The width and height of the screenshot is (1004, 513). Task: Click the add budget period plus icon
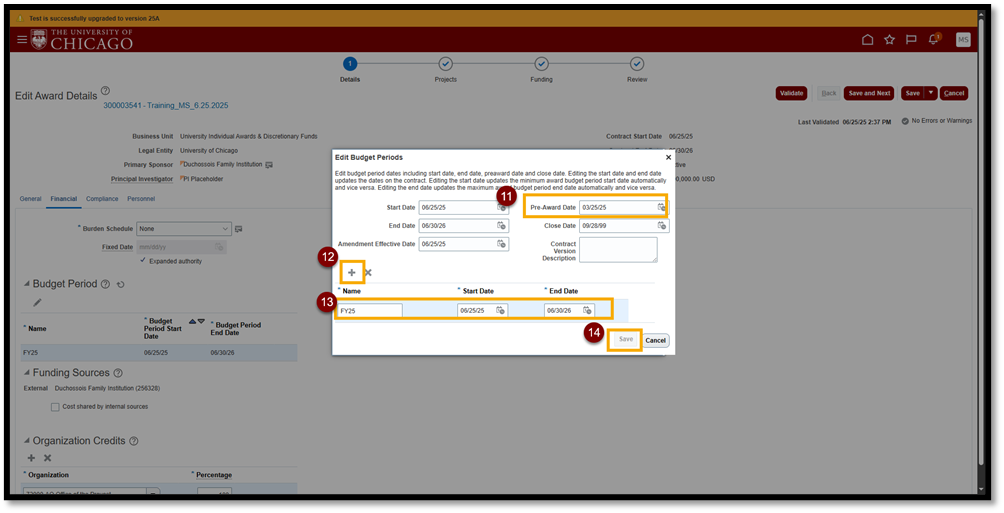coord(351,272)
